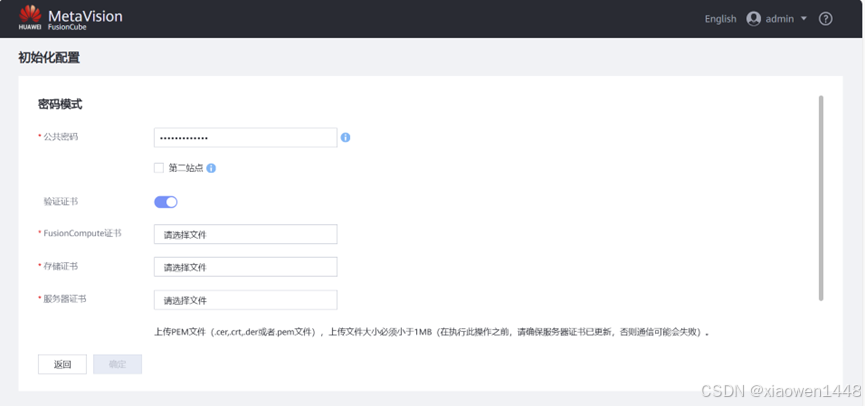Click the Huawei MetaVision FusionCube logo
Viewport: 865px width, 406px height.
[x=70, y=19]
